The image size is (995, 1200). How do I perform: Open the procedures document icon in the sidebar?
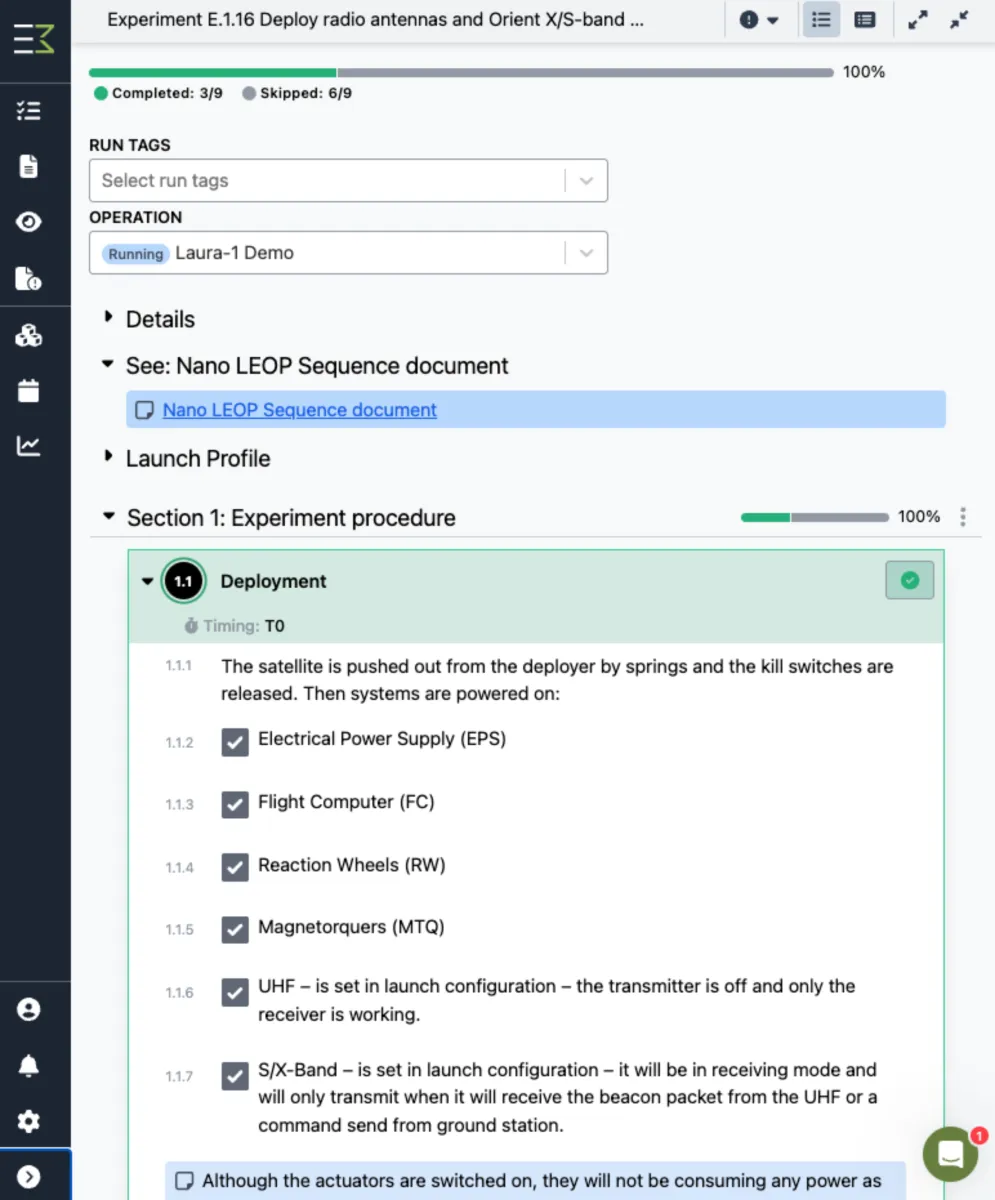(29, 166)
